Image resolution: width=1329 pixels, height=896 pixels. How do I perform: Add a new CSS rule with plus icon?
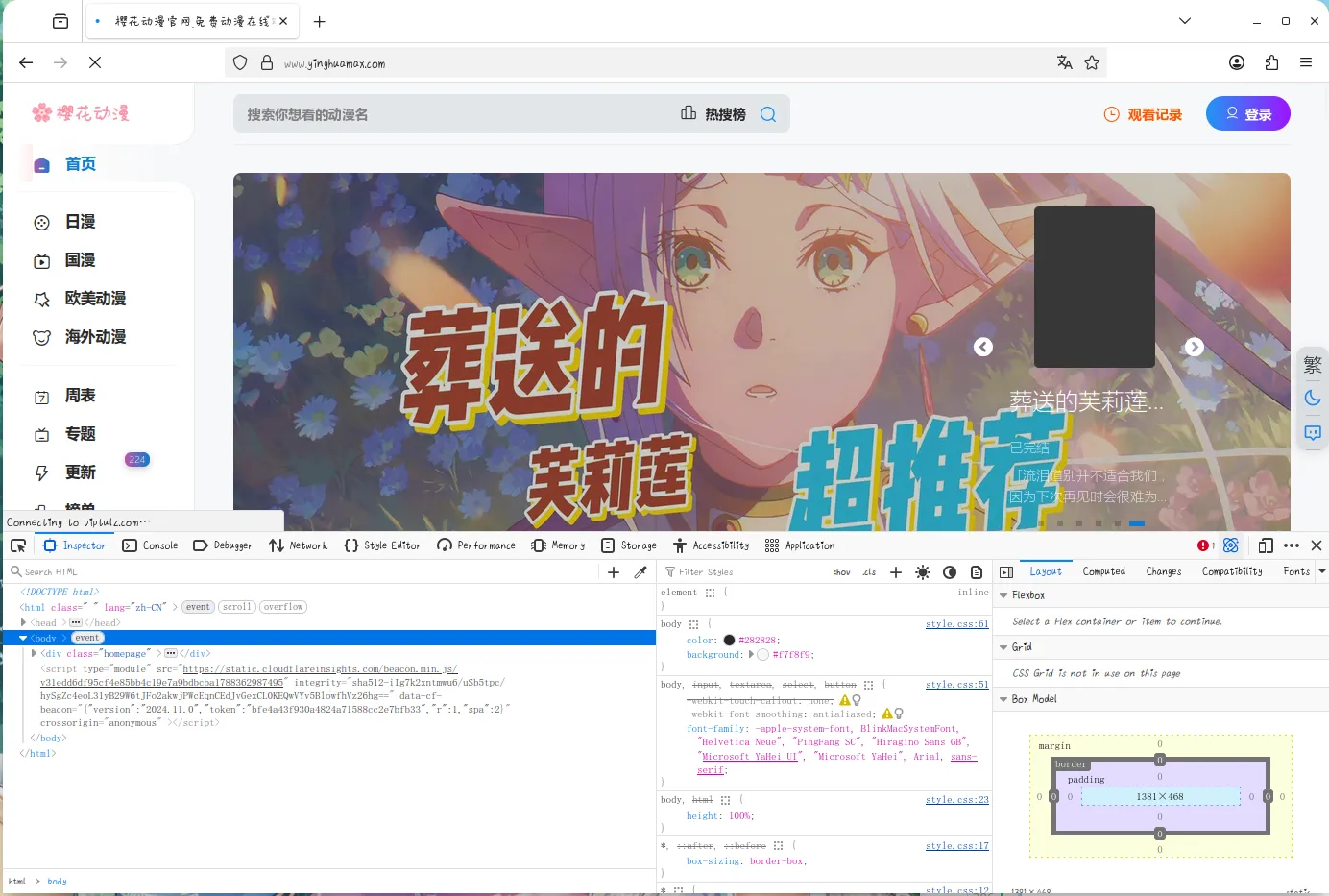click(896, 571)
